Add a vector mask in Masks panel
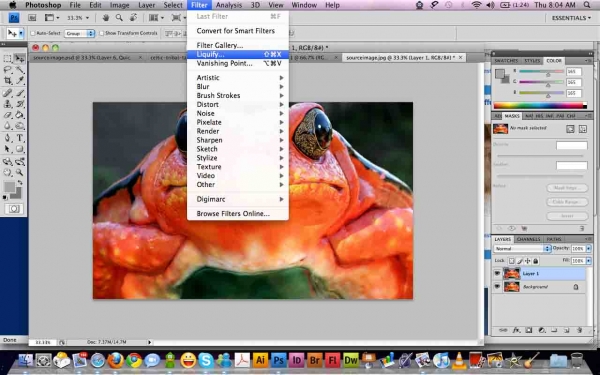600x375 pixels. point(582,129)
